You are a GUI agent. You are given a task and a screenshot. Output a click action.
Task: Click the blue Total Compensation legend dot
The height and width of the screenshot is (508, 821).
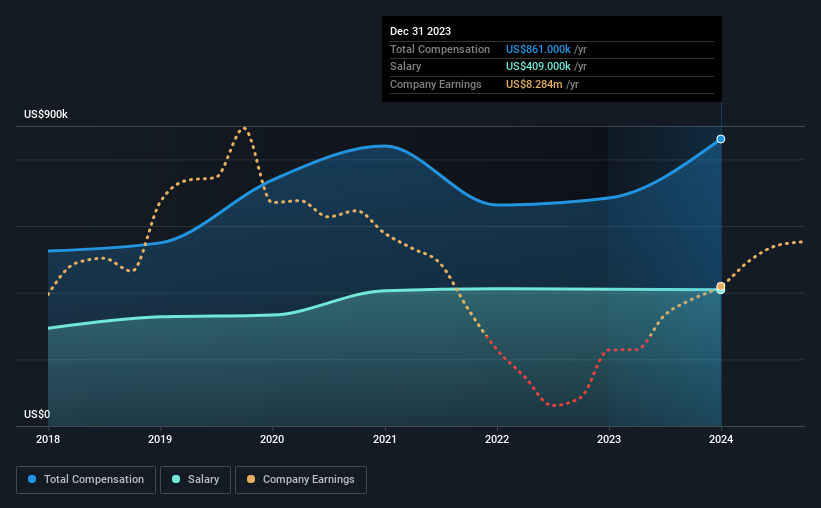point(32,479)
